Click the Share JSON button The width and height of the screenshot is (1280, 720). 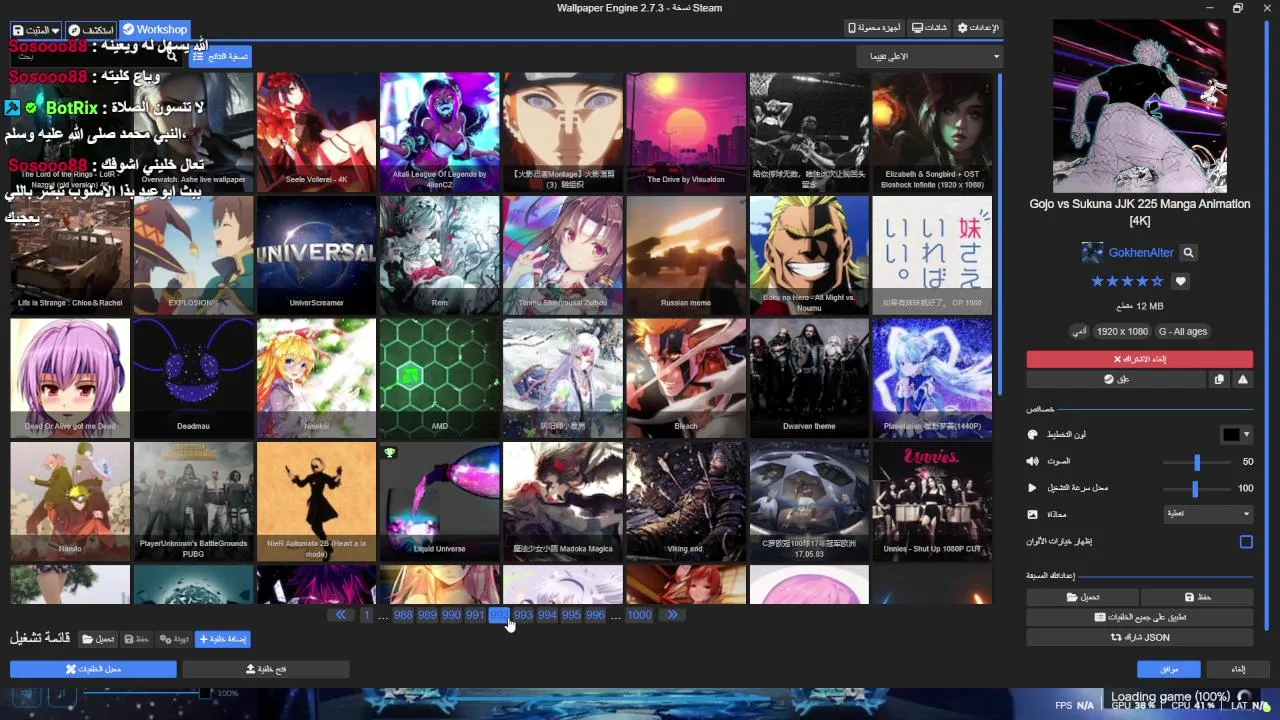[1140, 637]
